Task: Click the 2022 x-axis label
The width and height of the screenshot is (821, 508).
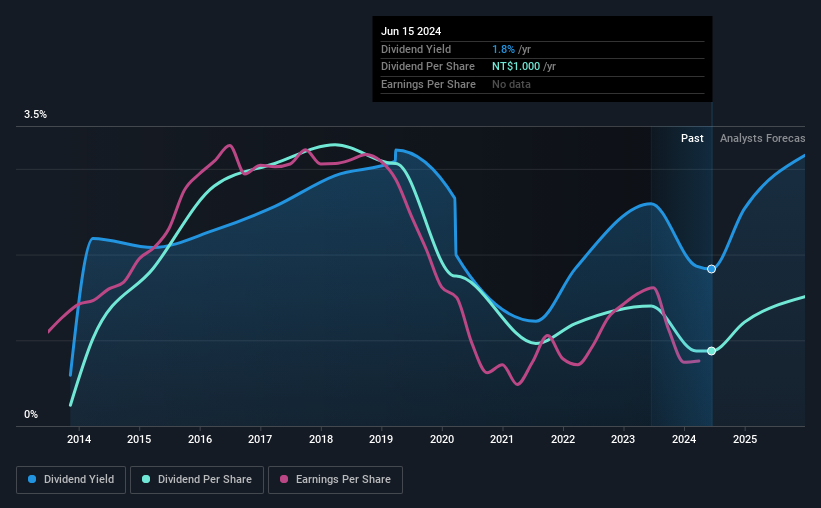Action: coord(563,439)
